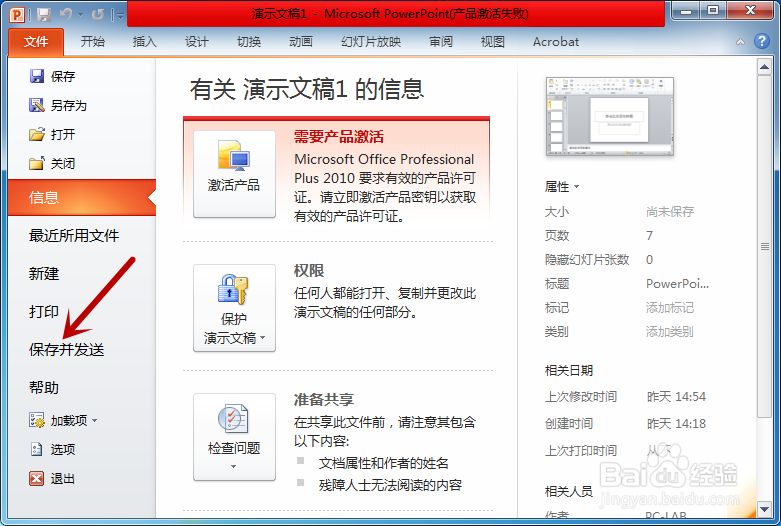
Task: Click the 打开 folder icon in sidebar
Action: pos(37,134)
